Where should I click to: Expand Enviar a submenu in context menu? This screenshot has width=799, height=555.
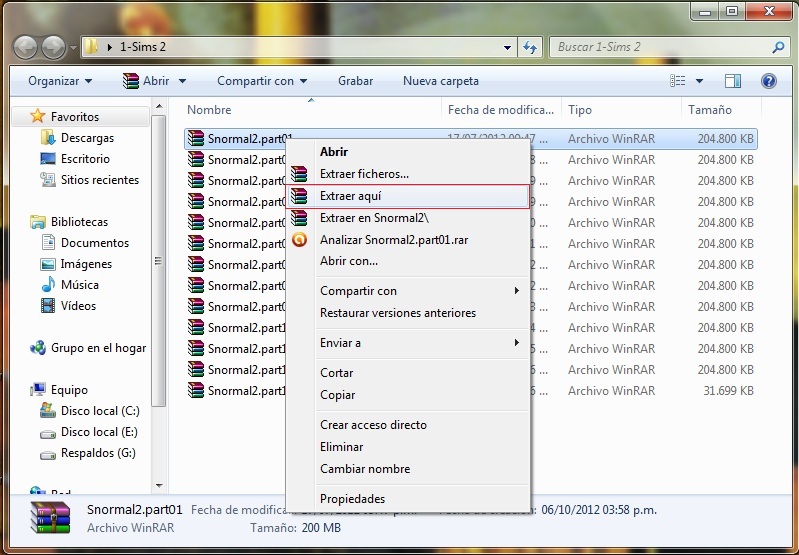[517, 342]
